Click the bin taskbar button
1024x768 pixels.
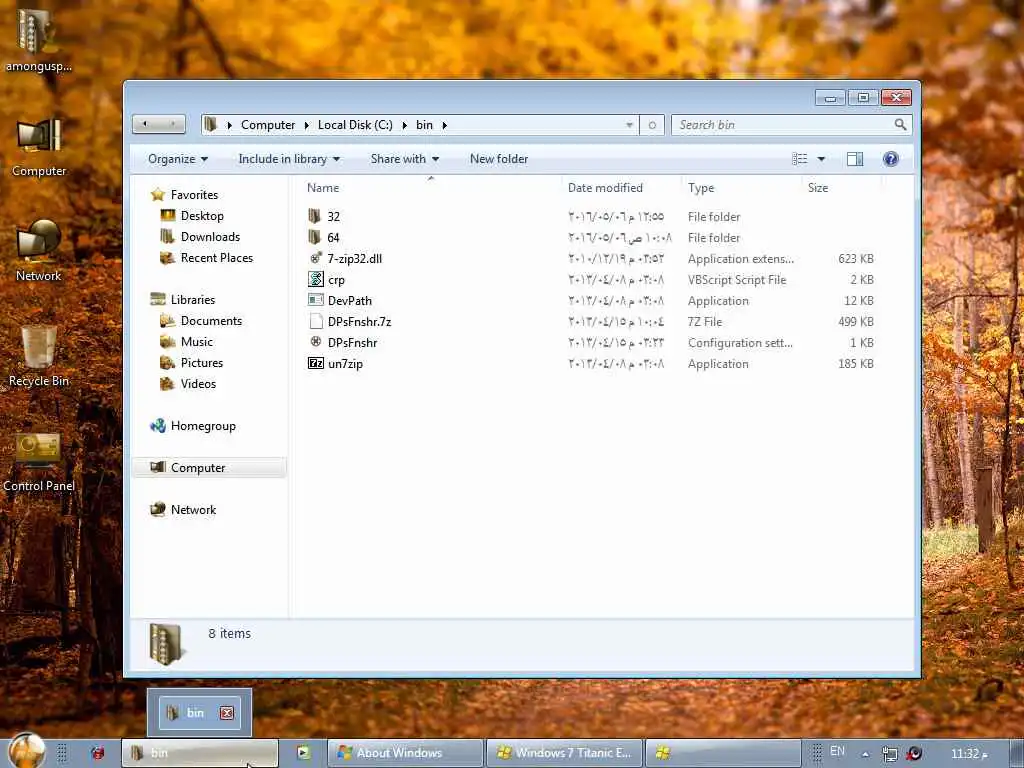tap(200, 753)
